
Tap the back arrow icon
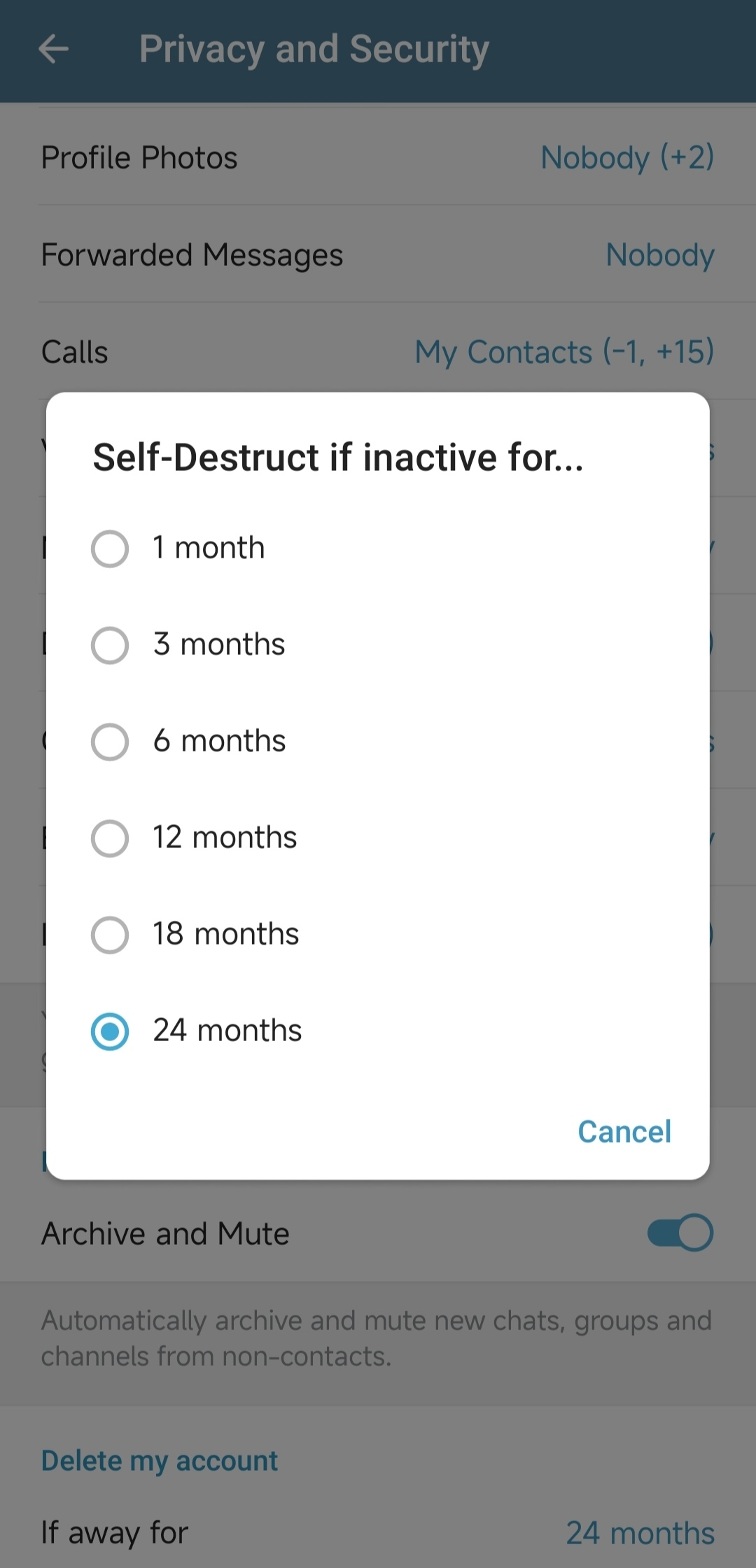tap(53, 49)
